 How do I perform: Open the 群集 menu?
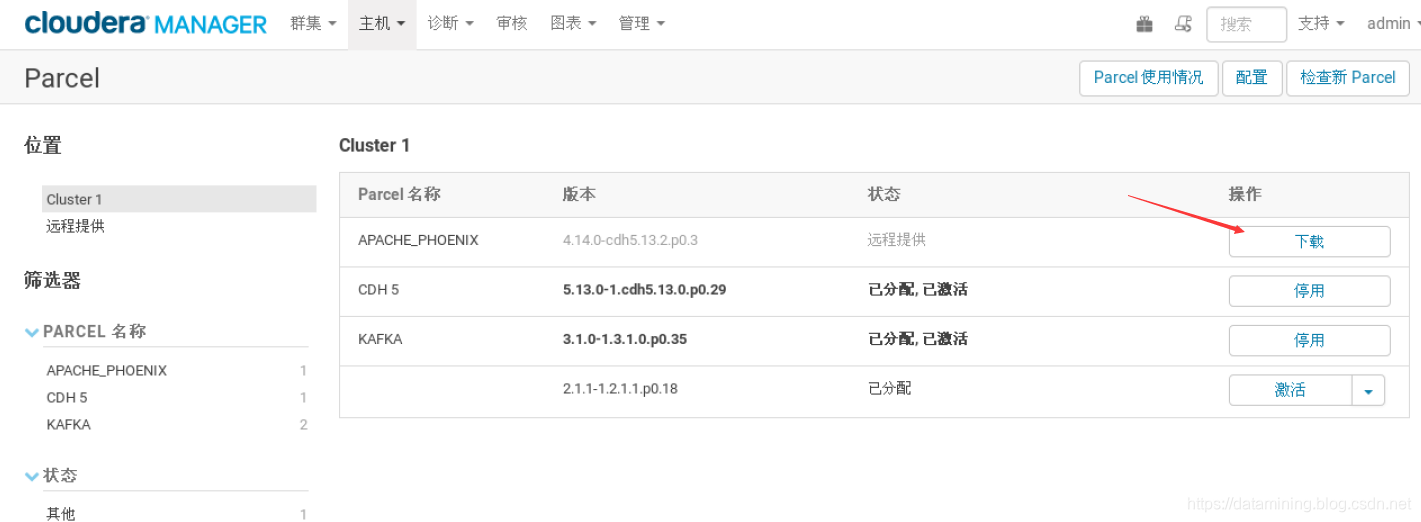point(313,23)
